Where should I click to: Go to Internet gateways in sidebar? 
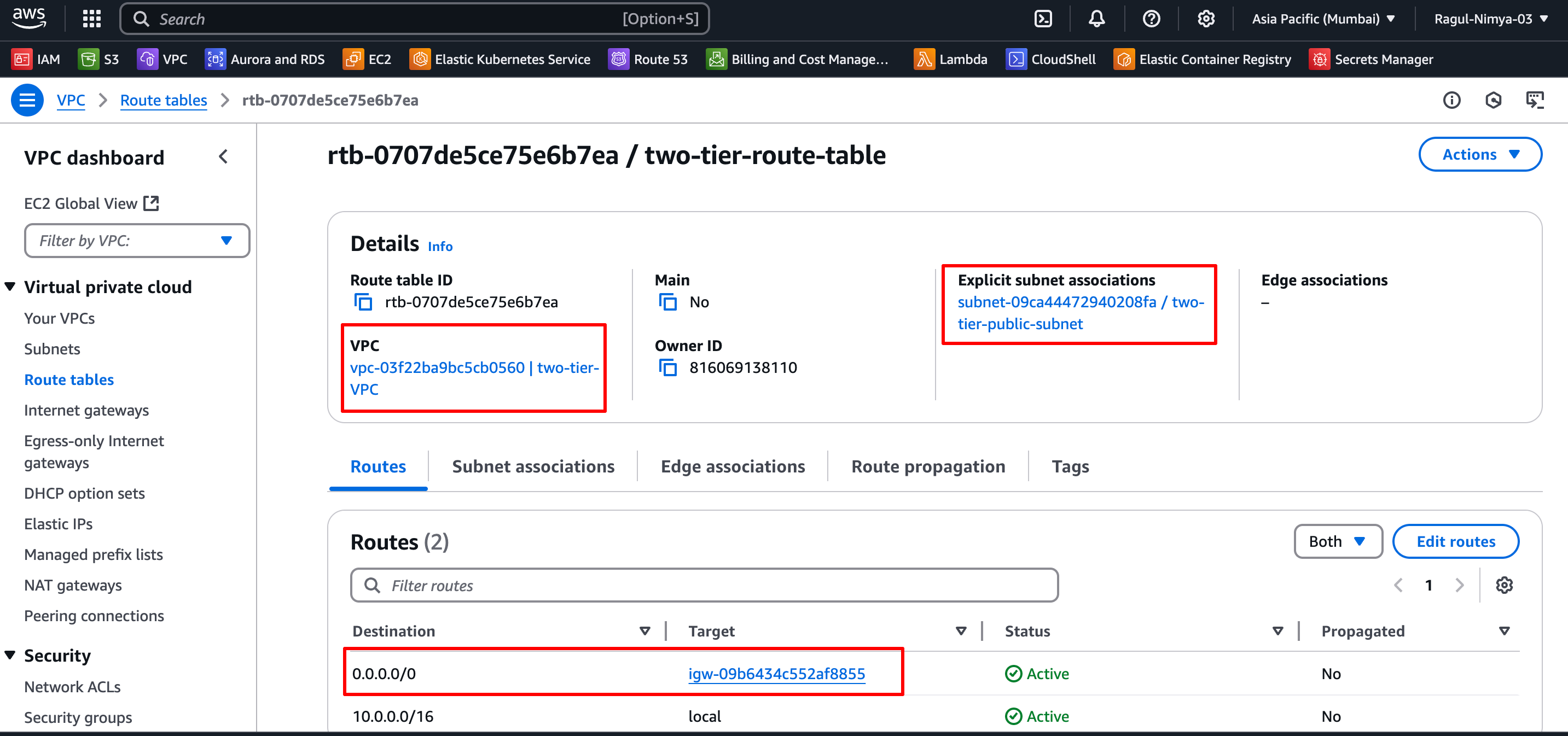86,410
